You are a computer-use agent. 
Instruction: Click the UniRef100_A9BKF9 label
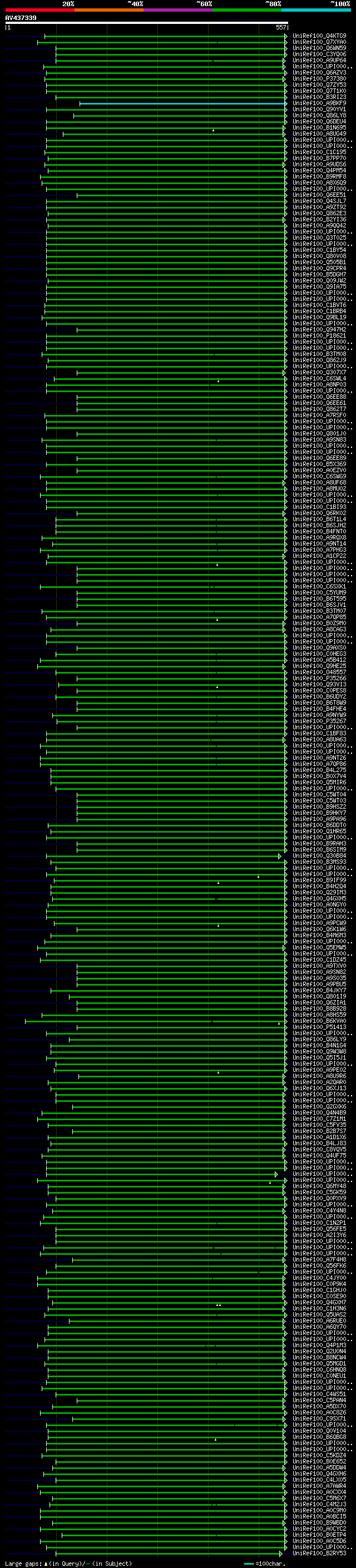pyautogui.click(x=319, y=103)
